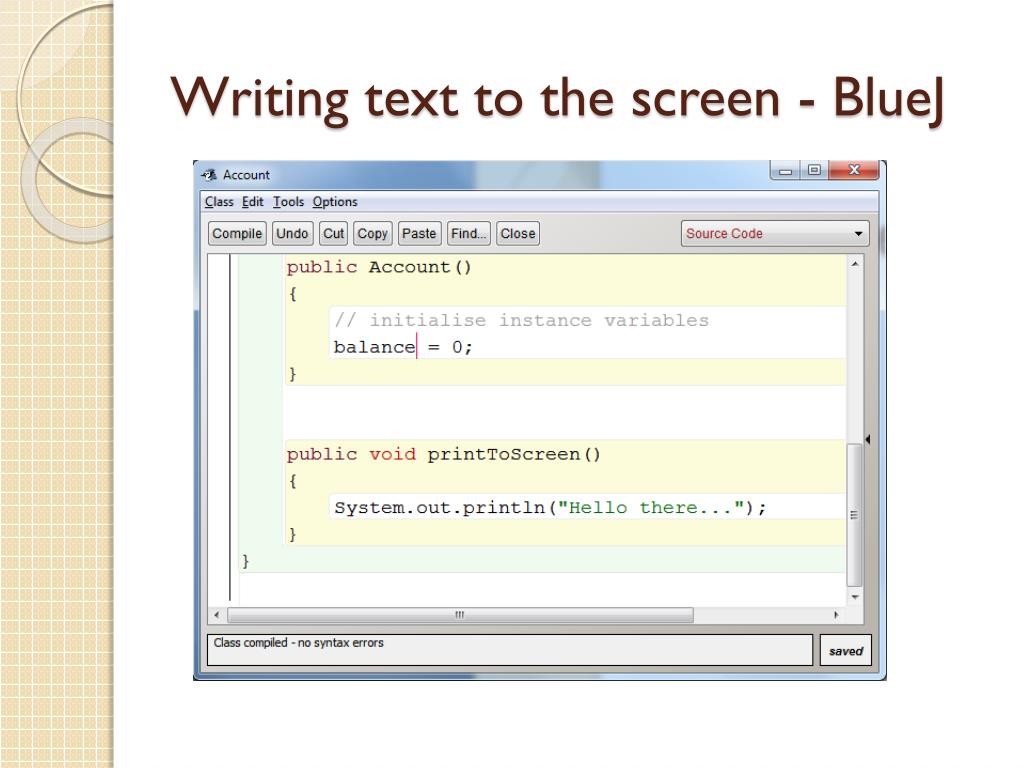
Task: Click the slide title 'Writing text to the screen - BlueJ'
Action: [558, 98]
